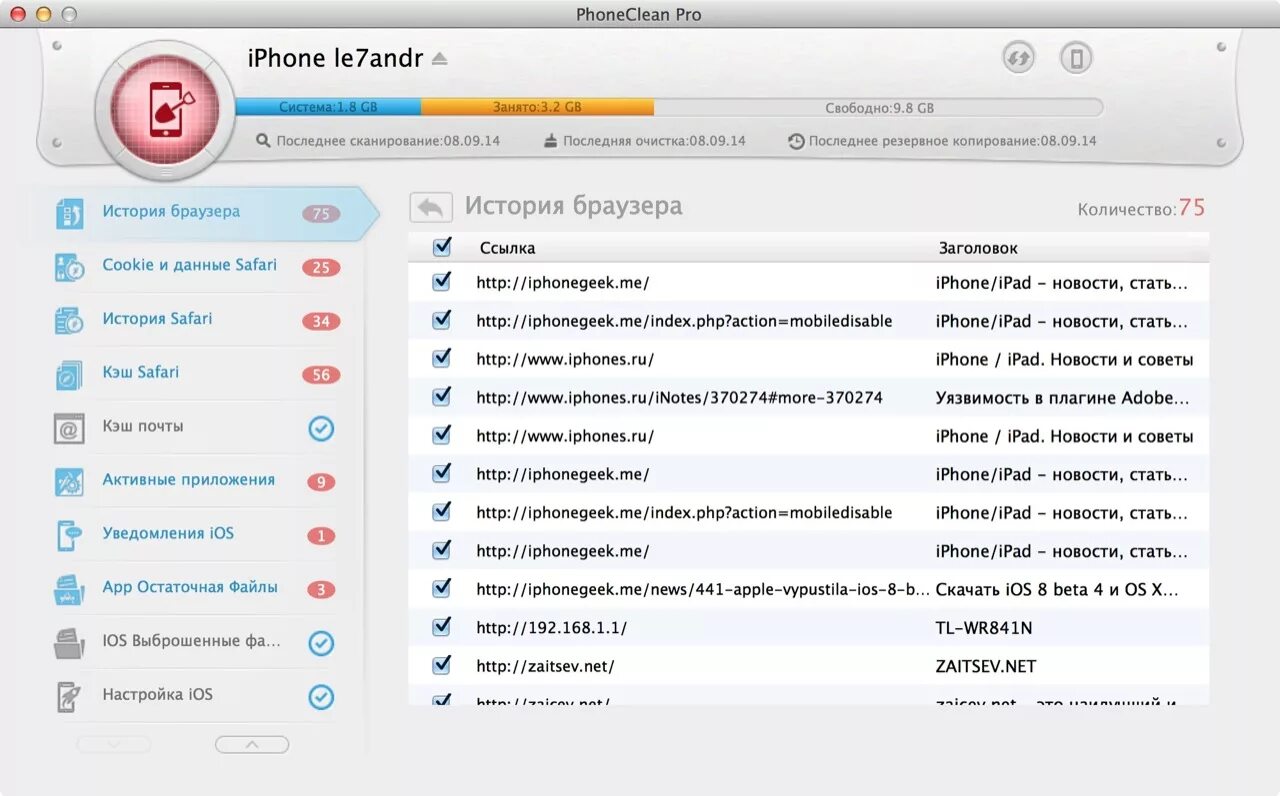Click the IOS Выброшенные файлы folder icon
This screenshot has height=796, width=1280.
coord(69,643)
